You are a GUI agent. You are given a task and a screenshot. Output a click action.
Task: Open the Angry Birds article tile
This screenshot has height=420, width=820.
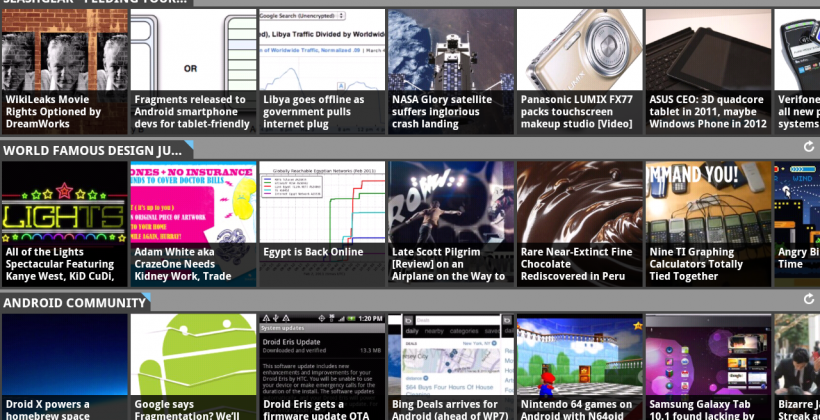coord(797,224)
